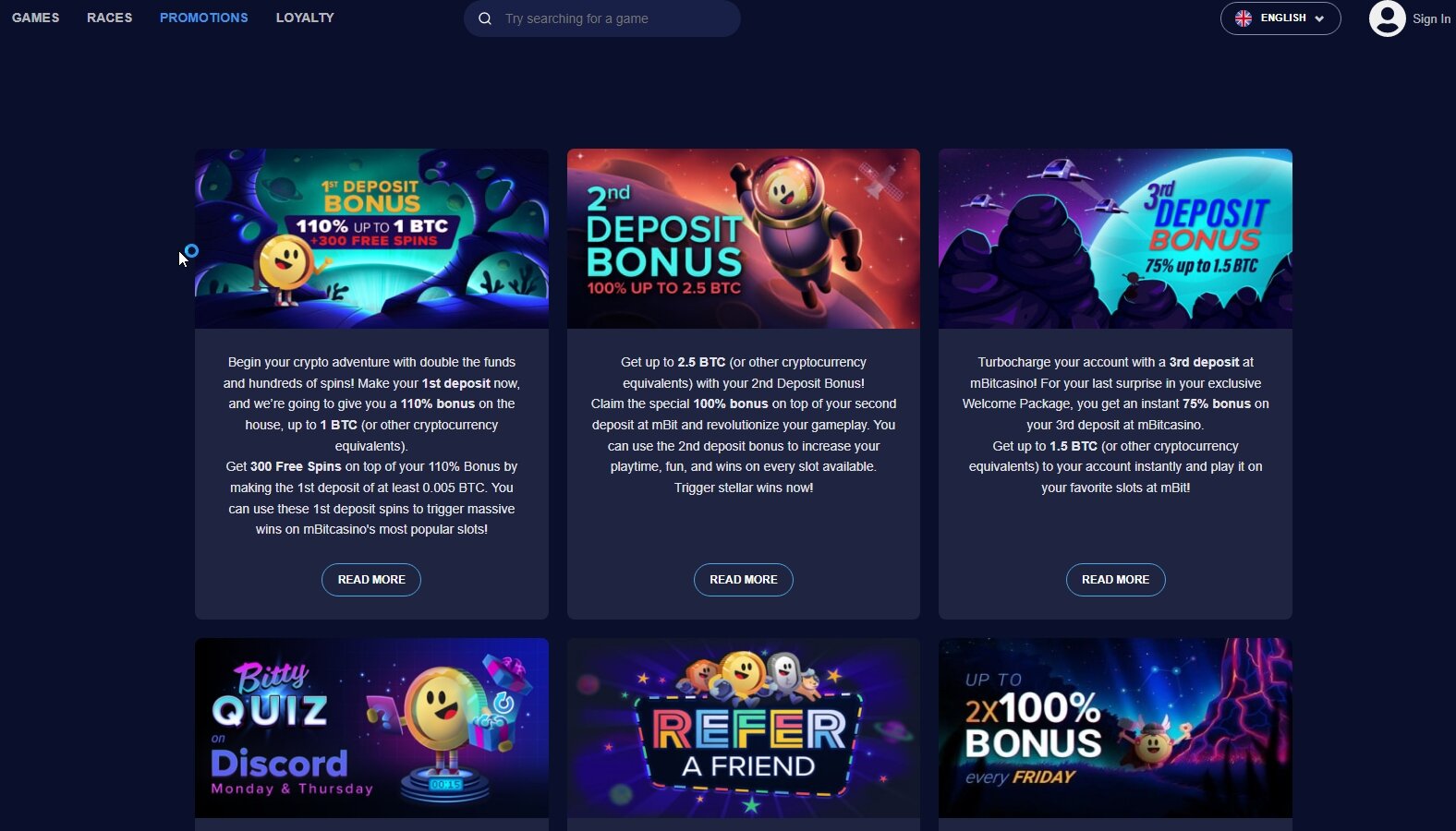
Task: Click the search magnifier icon
Action: coord(484,18)
